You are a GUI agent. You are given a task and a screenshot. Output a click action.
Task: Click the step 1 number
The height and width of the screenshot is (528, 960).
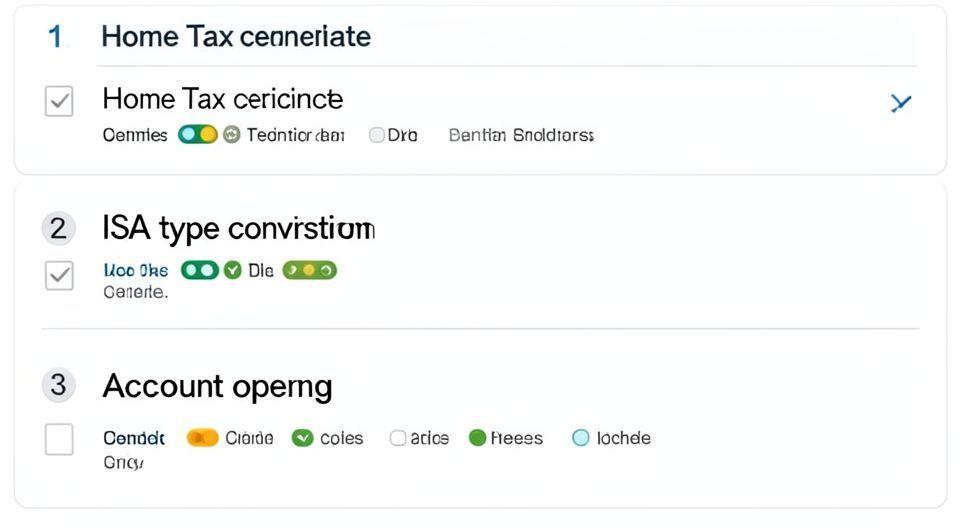[55, 37]
